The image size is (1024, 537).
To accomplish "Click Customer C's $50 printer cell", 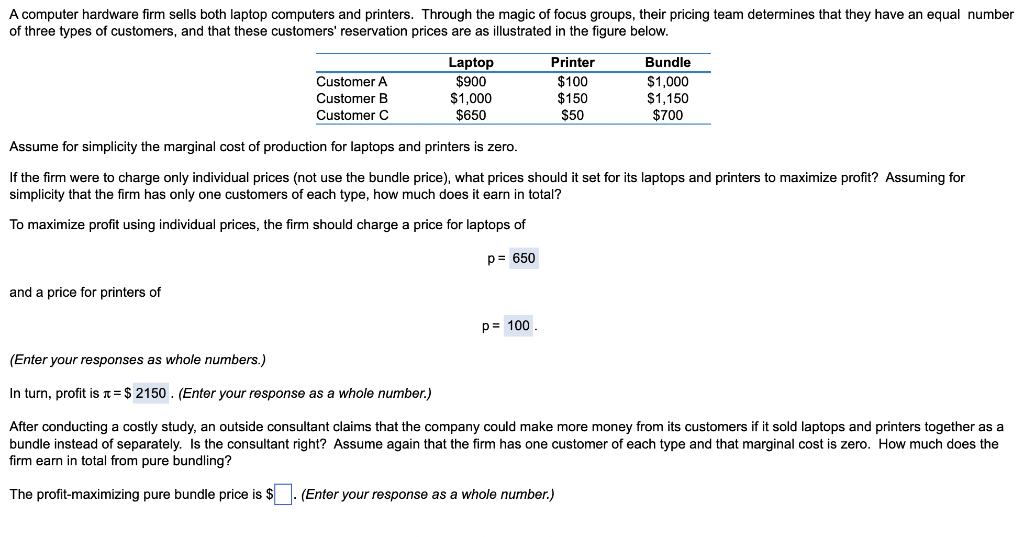I will tap(572, 115).
